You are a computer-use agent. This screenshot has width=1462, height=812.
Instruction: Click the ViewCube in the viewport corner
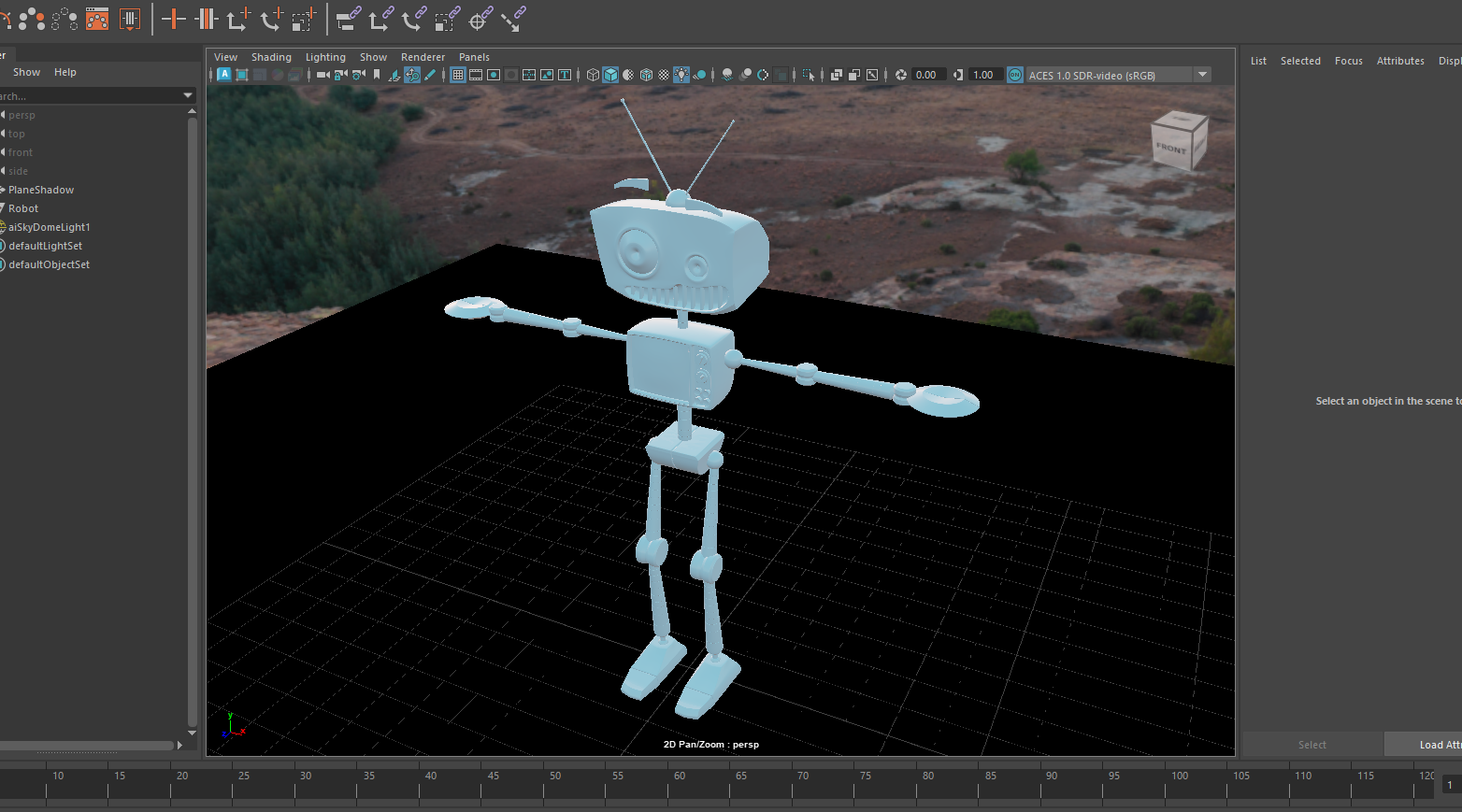click(x=1179, y=140)
